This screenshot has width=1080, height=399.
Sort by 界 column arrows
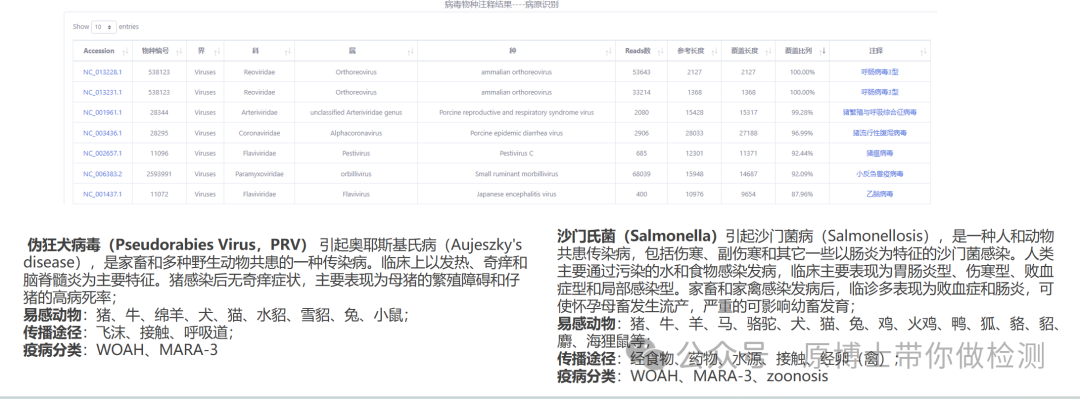point(217,52)
